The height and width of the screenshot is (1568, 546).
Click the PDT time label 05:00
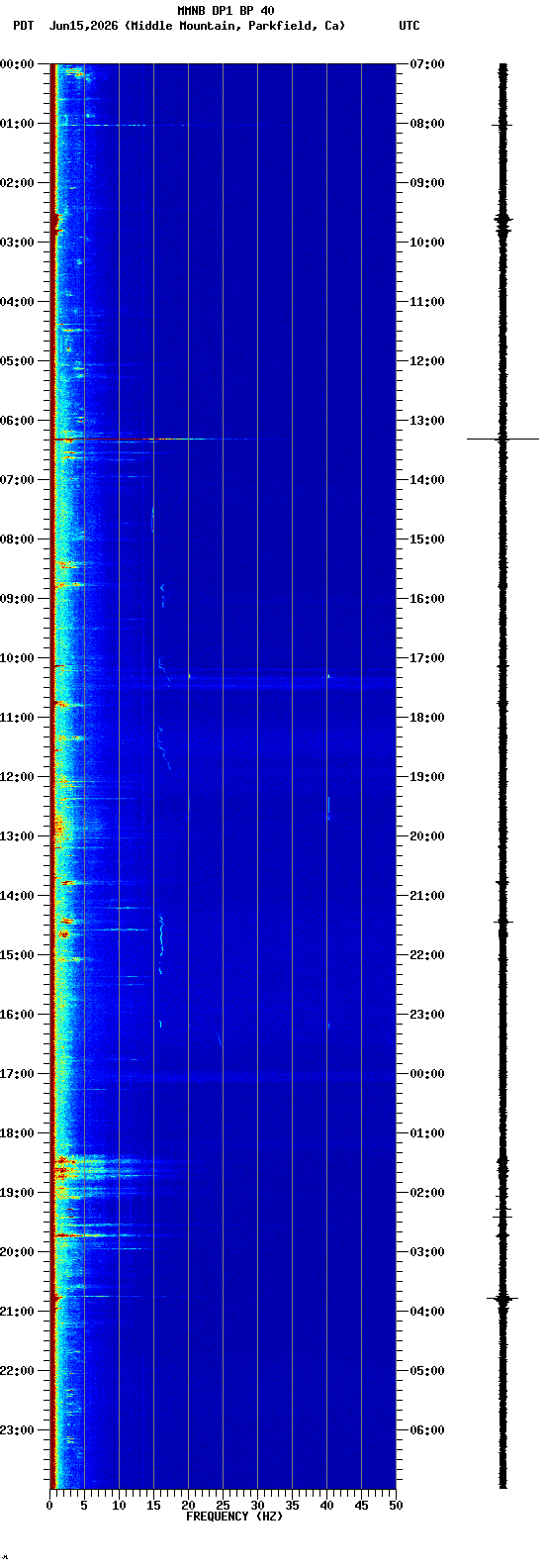(18, 361)
